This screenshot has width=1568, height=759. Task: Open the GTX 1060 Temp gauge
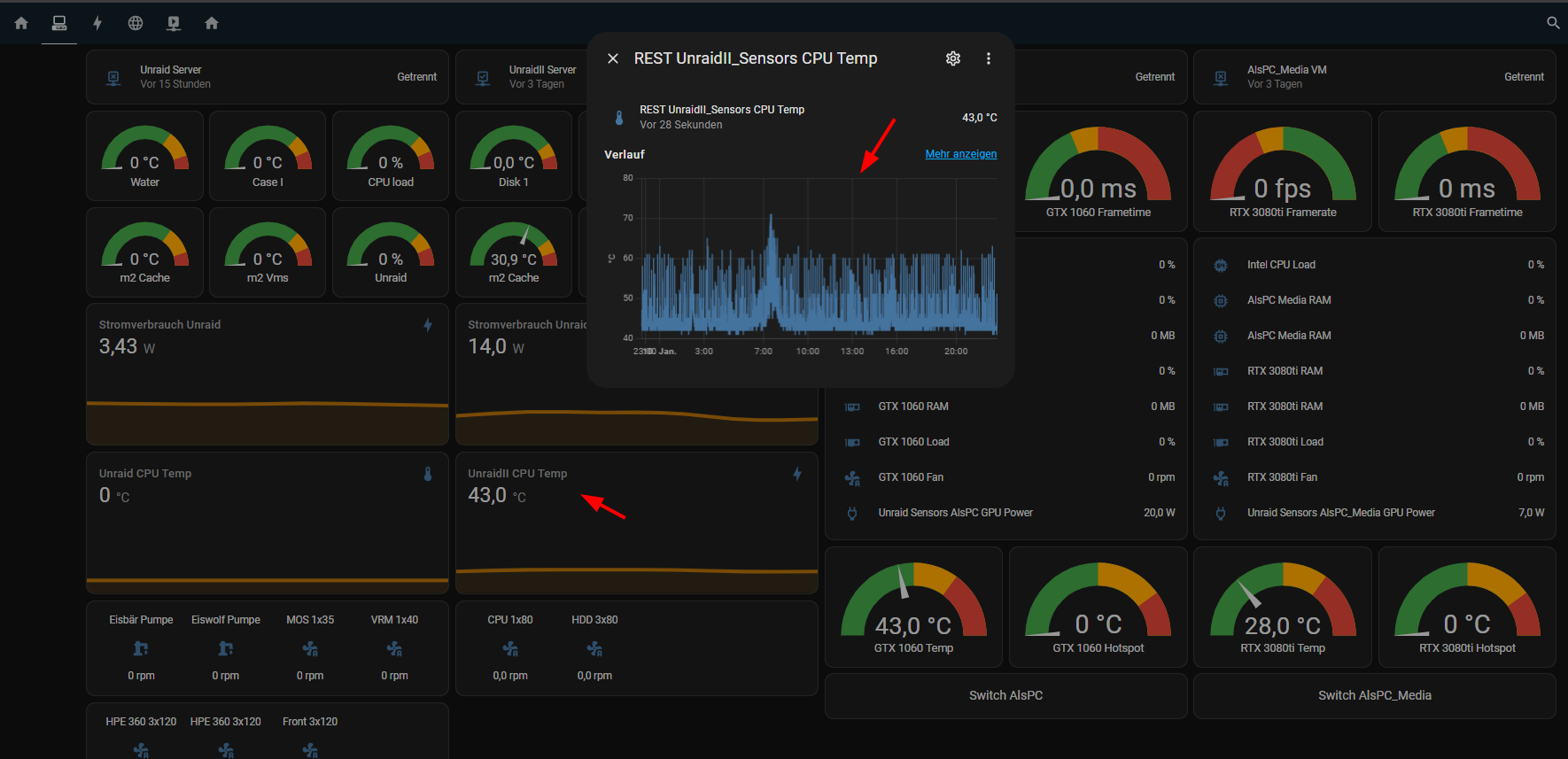pyautogui.click(x=913, y=607)
